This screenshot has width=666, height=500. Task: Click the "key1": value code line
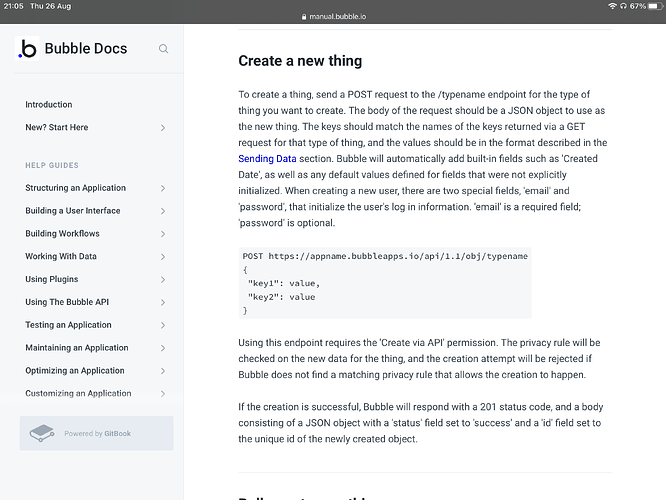pos(284,283)
